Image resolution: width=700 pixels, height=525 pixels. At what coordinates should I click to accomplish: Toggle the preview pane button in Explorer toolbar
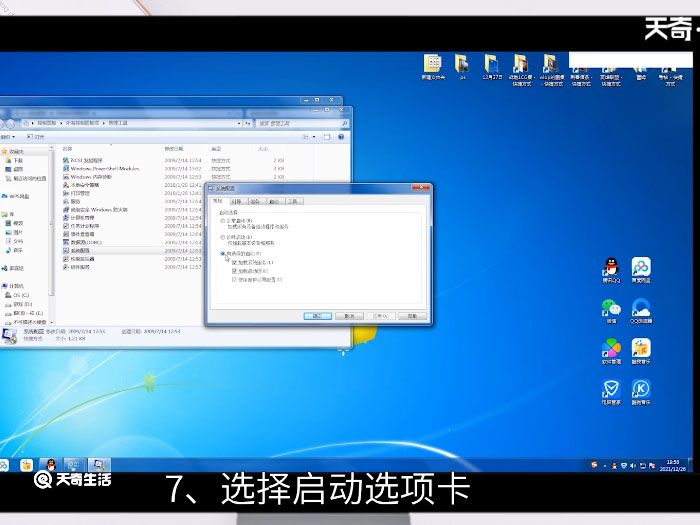[327, 137]
